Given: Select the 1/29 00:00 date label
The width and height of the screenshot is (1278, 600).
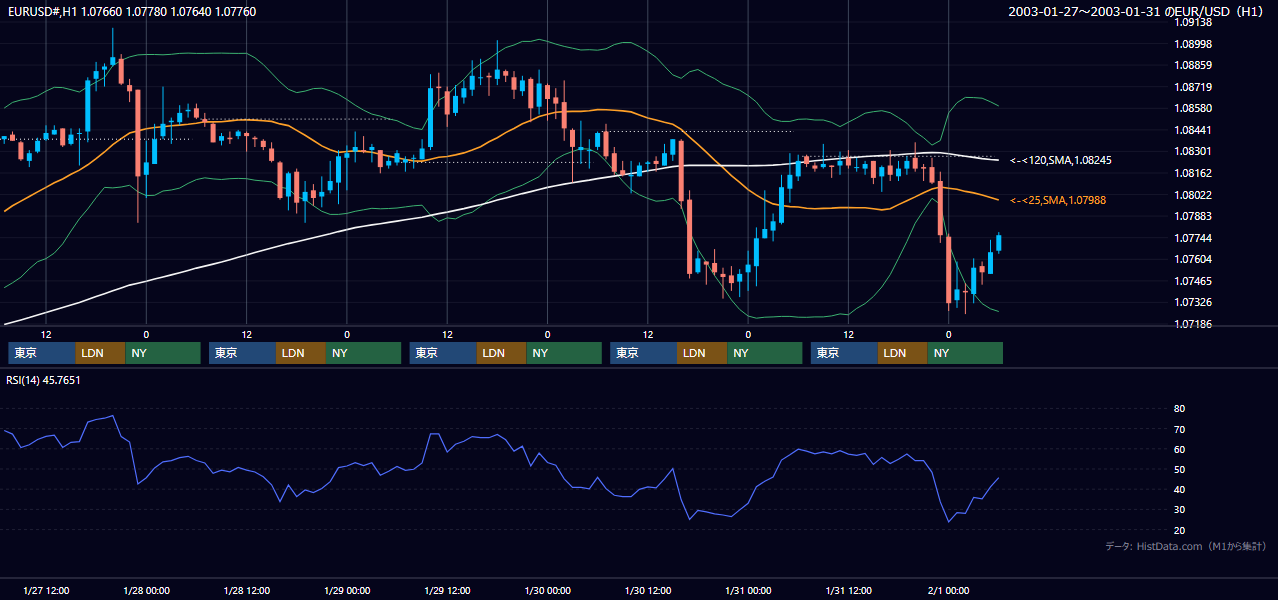Looking at the screenshot, I should pyautogui.click(x=347, y=590).
